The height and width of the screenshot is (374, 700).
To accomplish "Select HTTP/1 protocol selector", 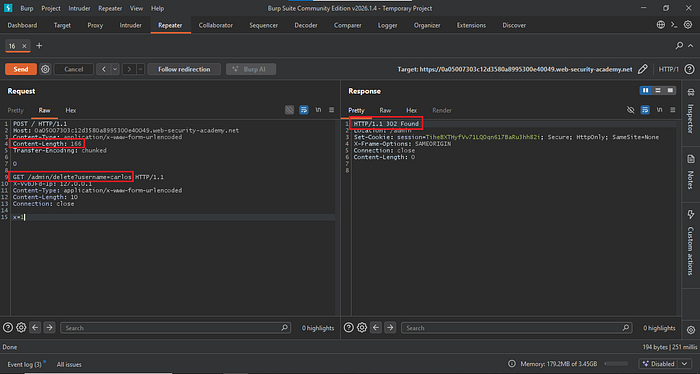I will (x=668, y=69).
